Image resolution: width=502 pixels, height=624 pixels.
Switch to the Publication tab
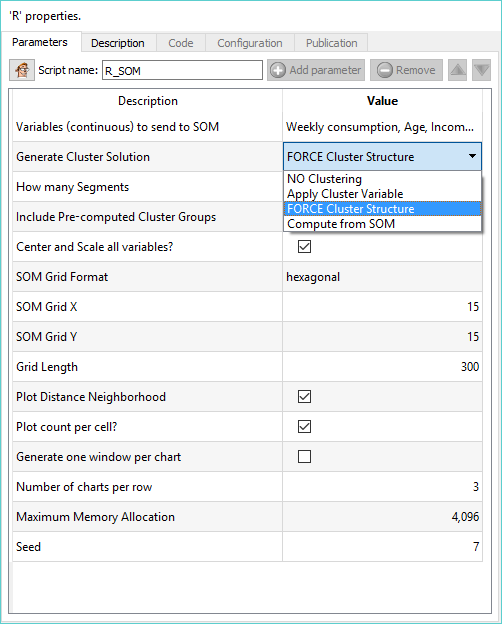tap(331, 43)
